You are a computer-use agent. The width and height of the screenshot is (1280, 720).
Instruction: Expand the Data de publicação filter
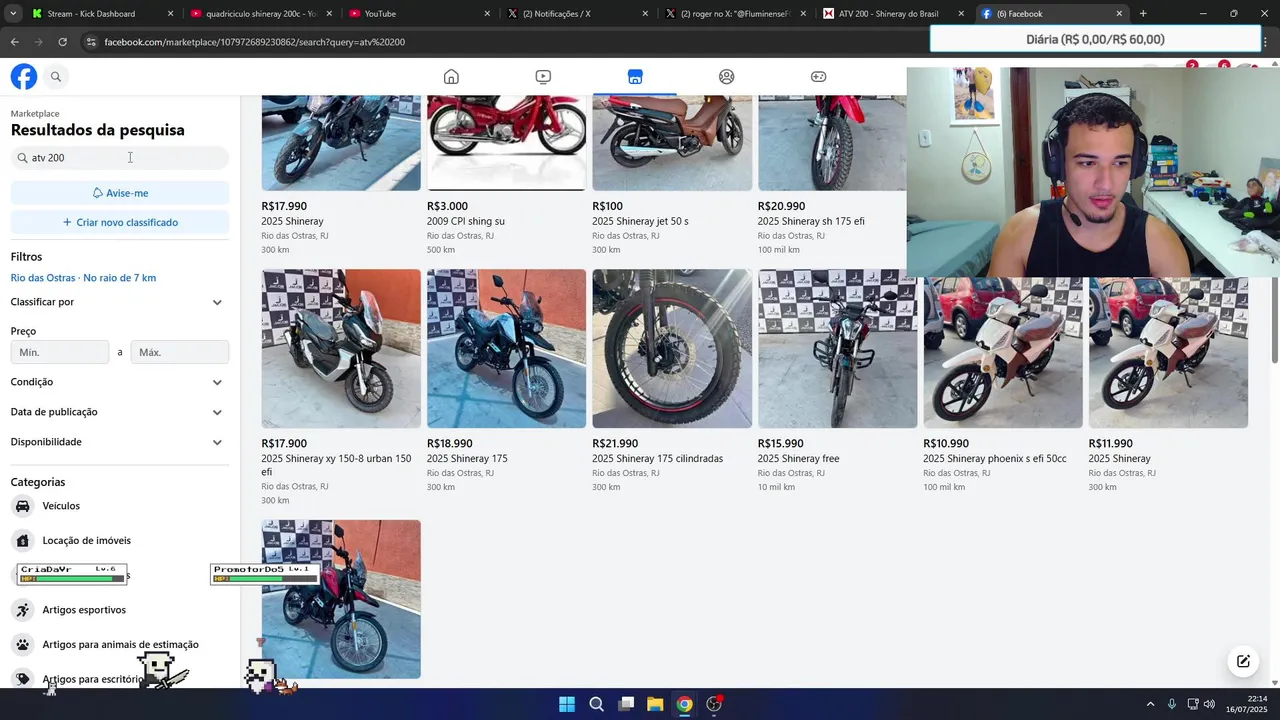(x=118, y=412)
